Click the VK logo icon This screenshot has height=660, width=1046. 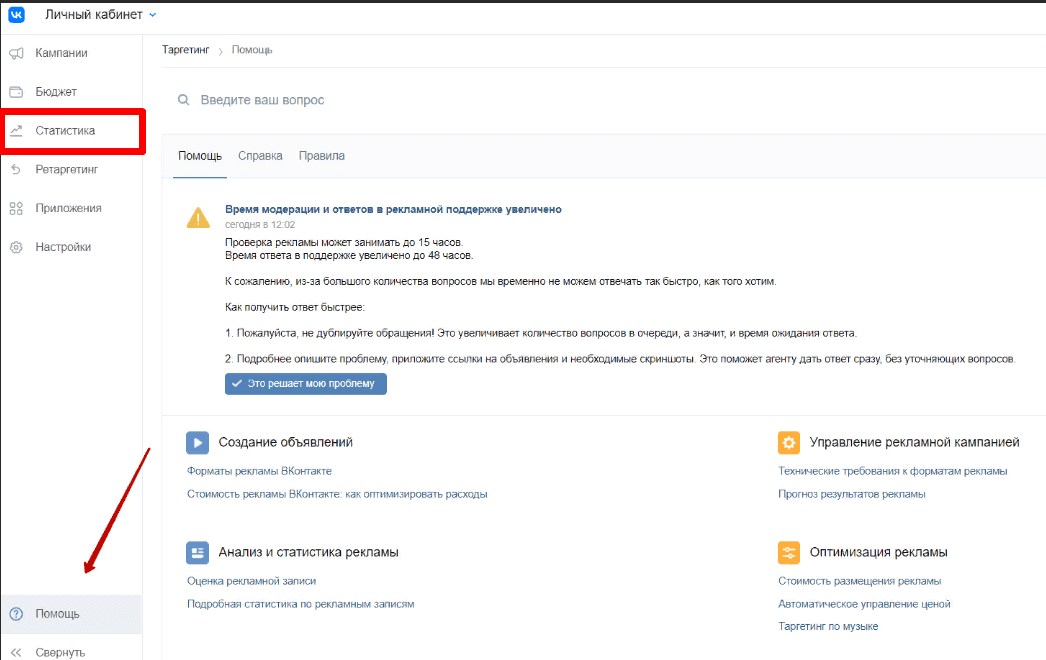pos(17,15)
